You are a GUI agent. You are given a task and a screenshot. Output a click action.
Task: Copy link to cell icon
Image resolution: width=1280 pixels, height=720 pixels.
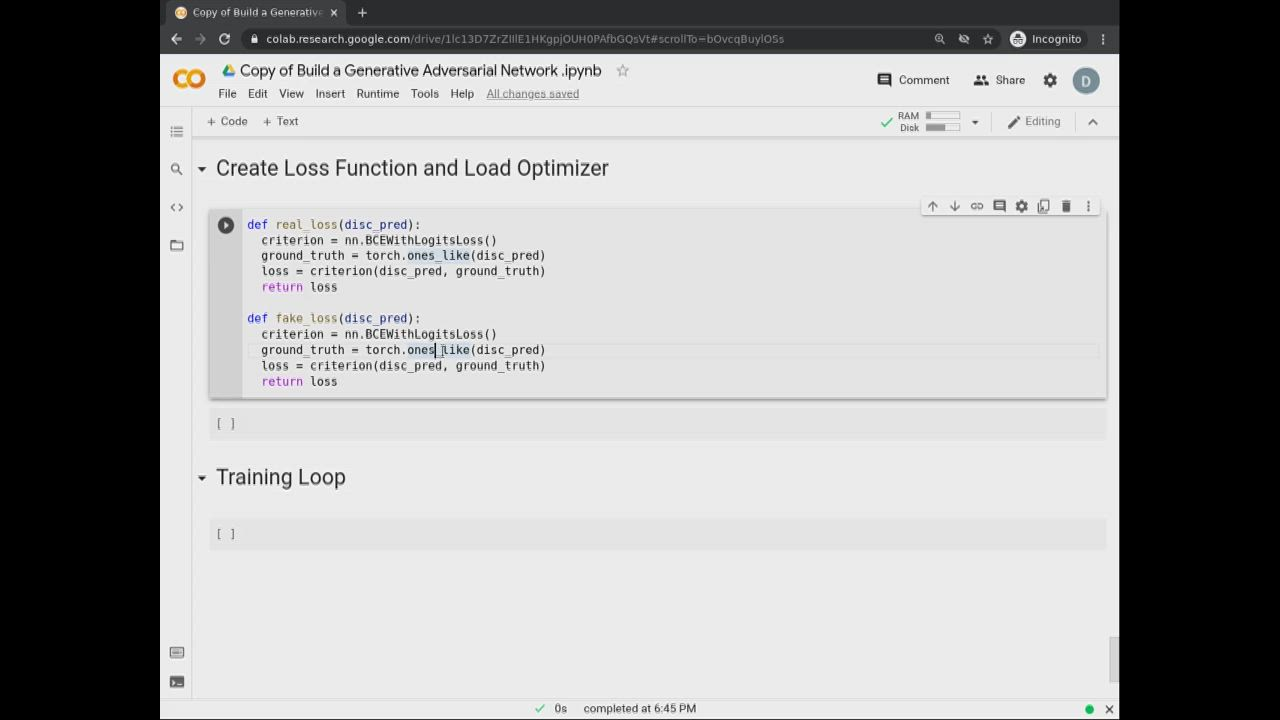tap(977, 206)
